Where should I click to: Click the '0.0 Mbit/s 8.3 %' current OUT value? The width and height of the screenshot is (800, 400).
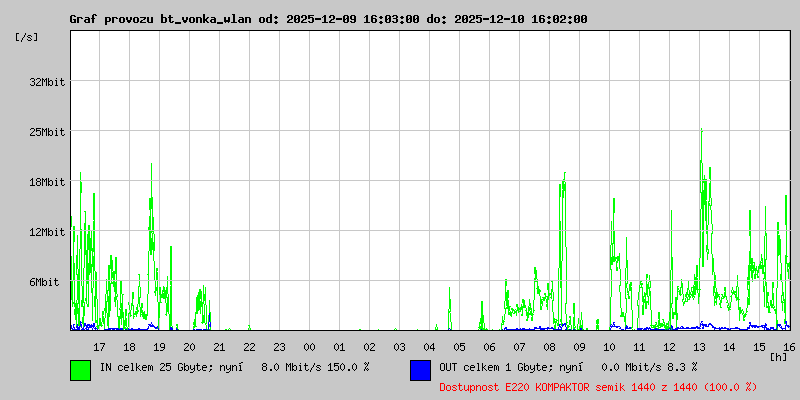(x=649, y=367)
